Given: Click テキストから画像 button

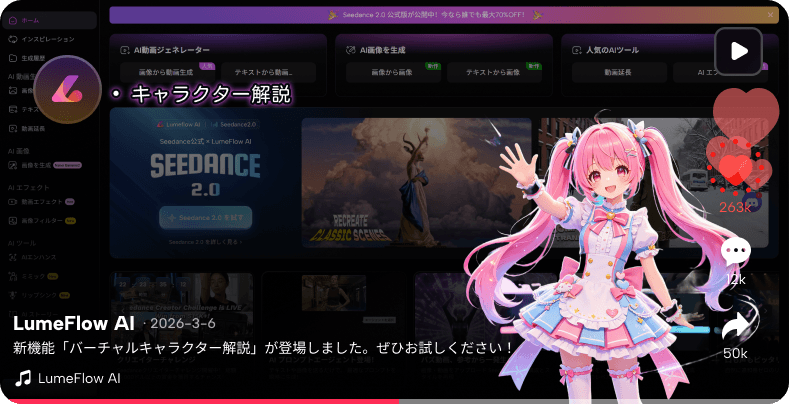Looking at the screenshot, I should [x=494, y=72].
